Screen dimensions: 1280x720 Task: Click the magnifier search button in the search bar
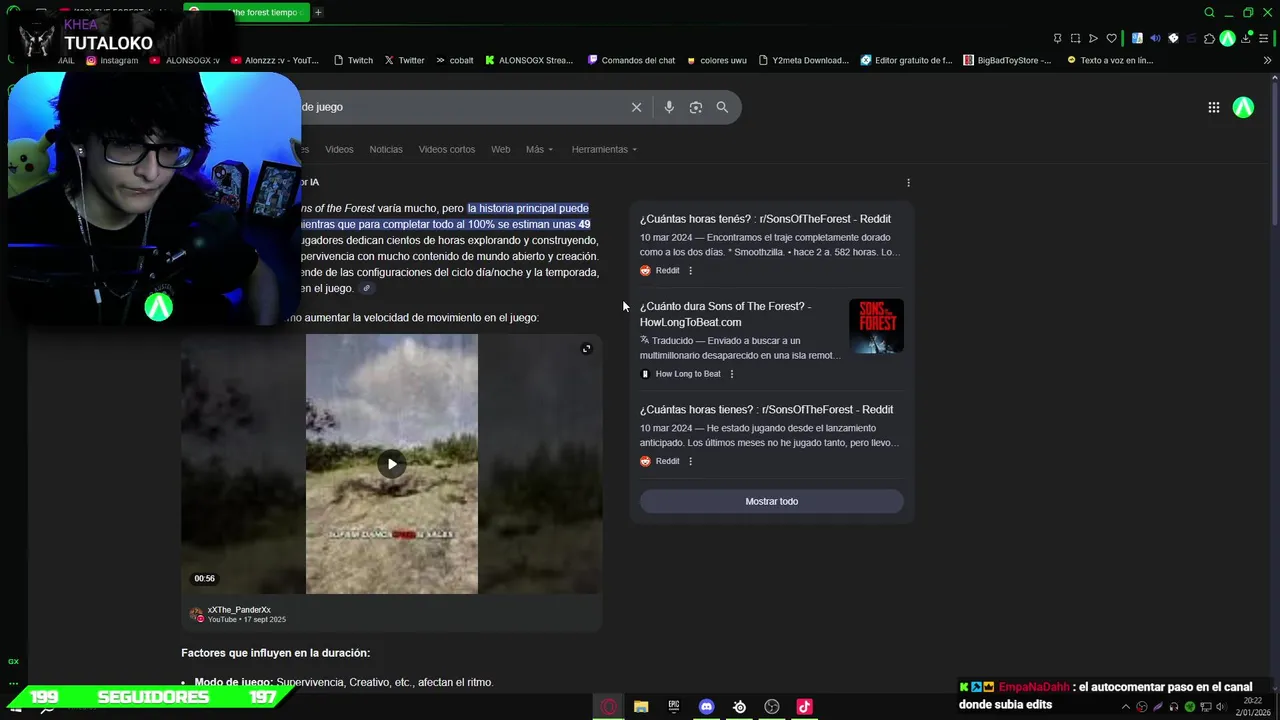tap(722, 107)
